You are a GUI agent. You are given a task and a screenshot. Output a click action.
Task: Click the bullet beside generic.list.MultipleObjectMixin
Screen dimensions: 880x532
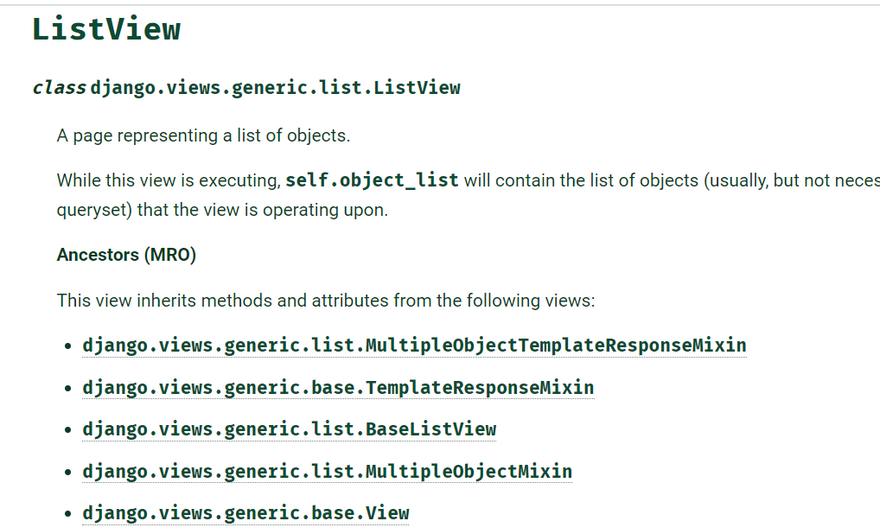point(68,473)
